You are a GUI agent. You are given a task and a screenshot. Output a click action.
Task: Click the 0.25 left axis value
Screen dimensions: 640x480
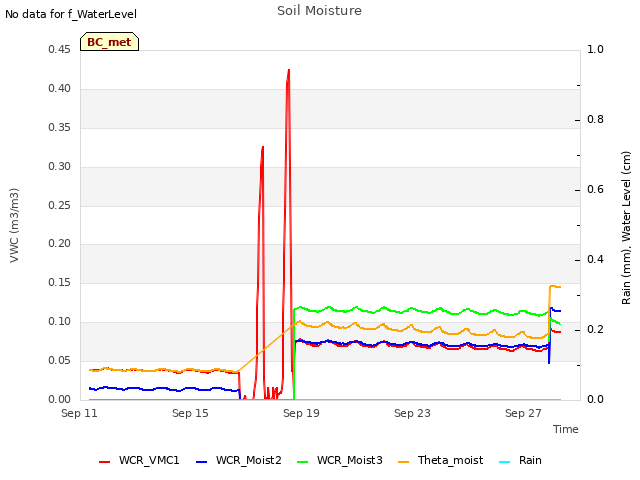[59, 205]
